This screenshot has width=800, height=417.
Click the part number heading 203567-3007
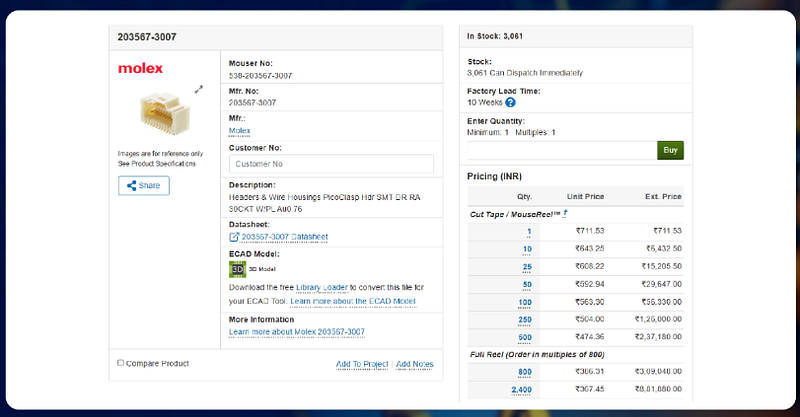147,37
